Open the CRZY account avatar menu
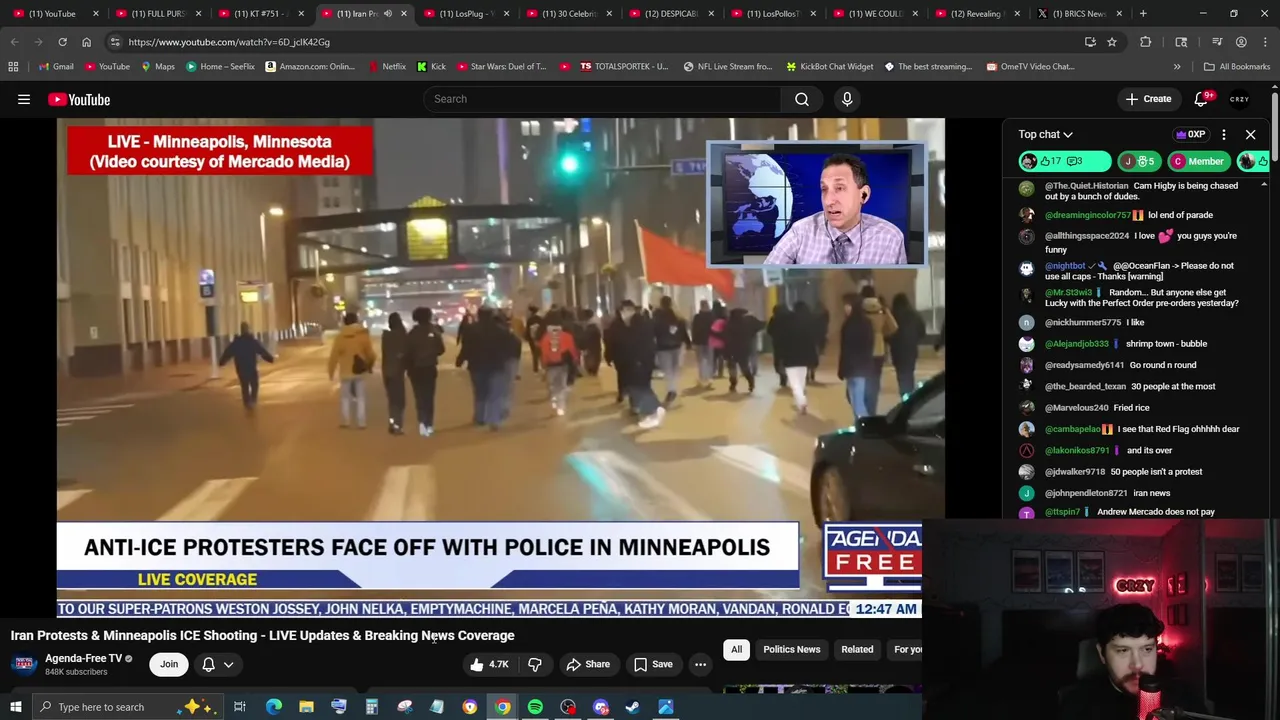This screenshot has height=720, width=1280. [1240, 99]
